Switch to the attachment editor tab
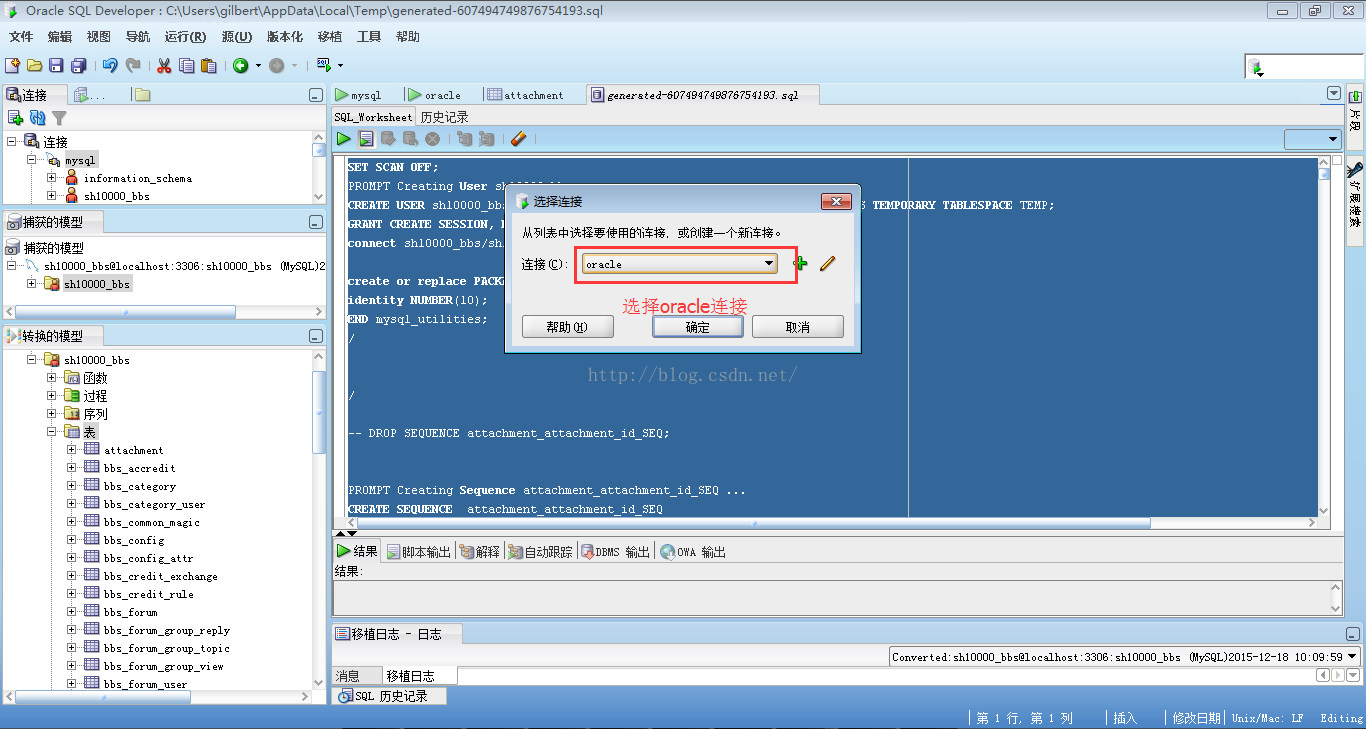1366x729 pixels. 525,95
